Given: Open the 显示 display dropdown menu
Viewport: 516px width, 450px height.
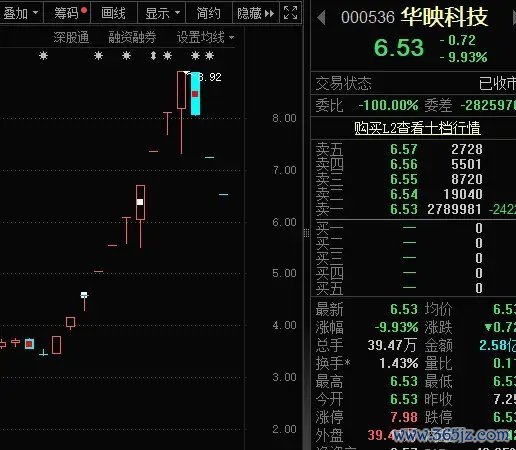Looking at the screenshot, I should click(162, 13).
